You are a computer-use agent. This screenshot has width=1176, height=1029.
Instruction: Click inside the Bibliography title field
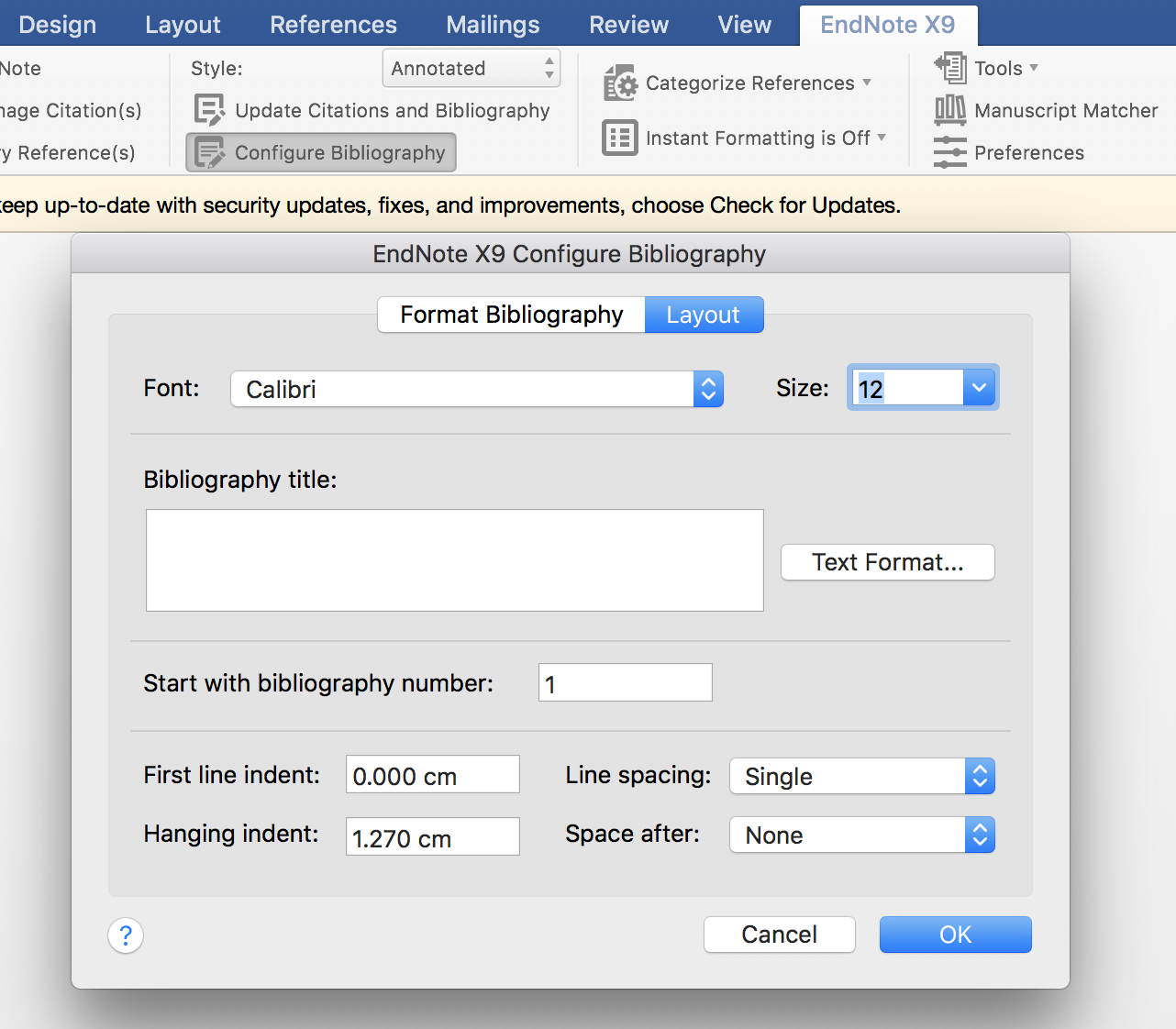tap(454, 559)
